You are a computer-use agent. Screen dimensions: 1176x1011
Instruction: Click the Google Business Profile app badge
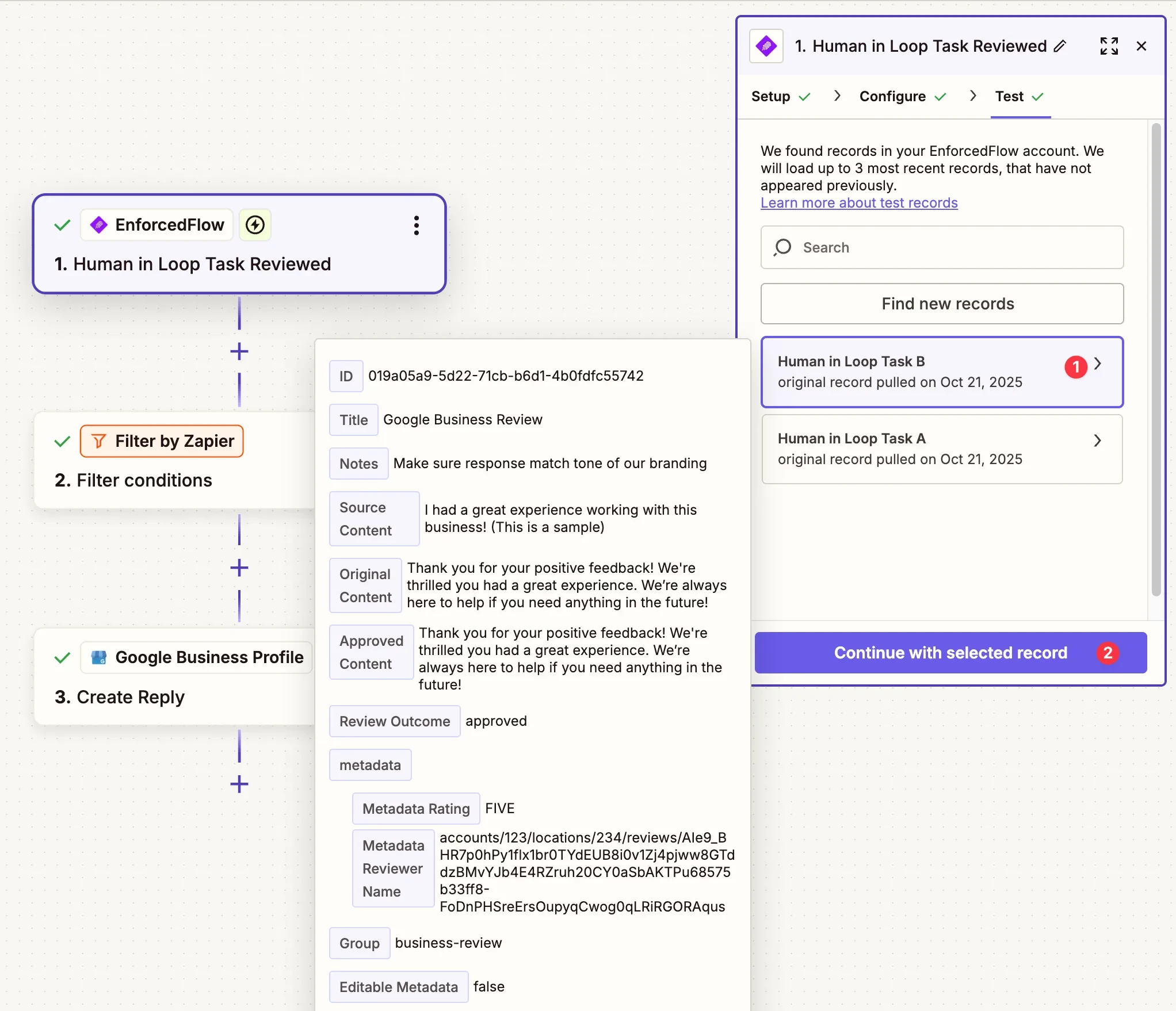[196, 657]
